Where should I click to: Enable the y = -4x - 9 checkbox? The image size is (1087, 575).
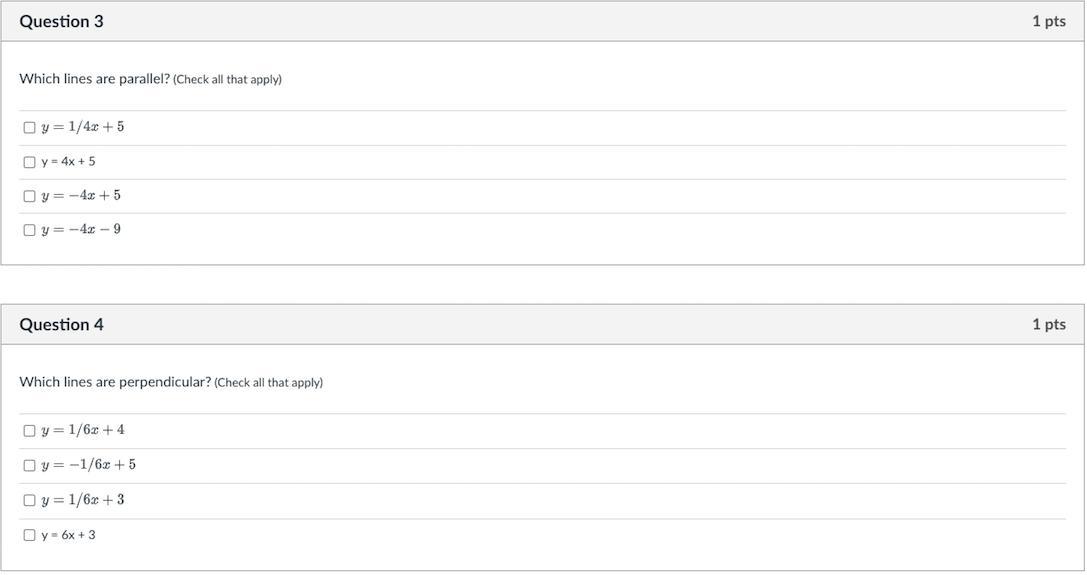tap(29, 230)
